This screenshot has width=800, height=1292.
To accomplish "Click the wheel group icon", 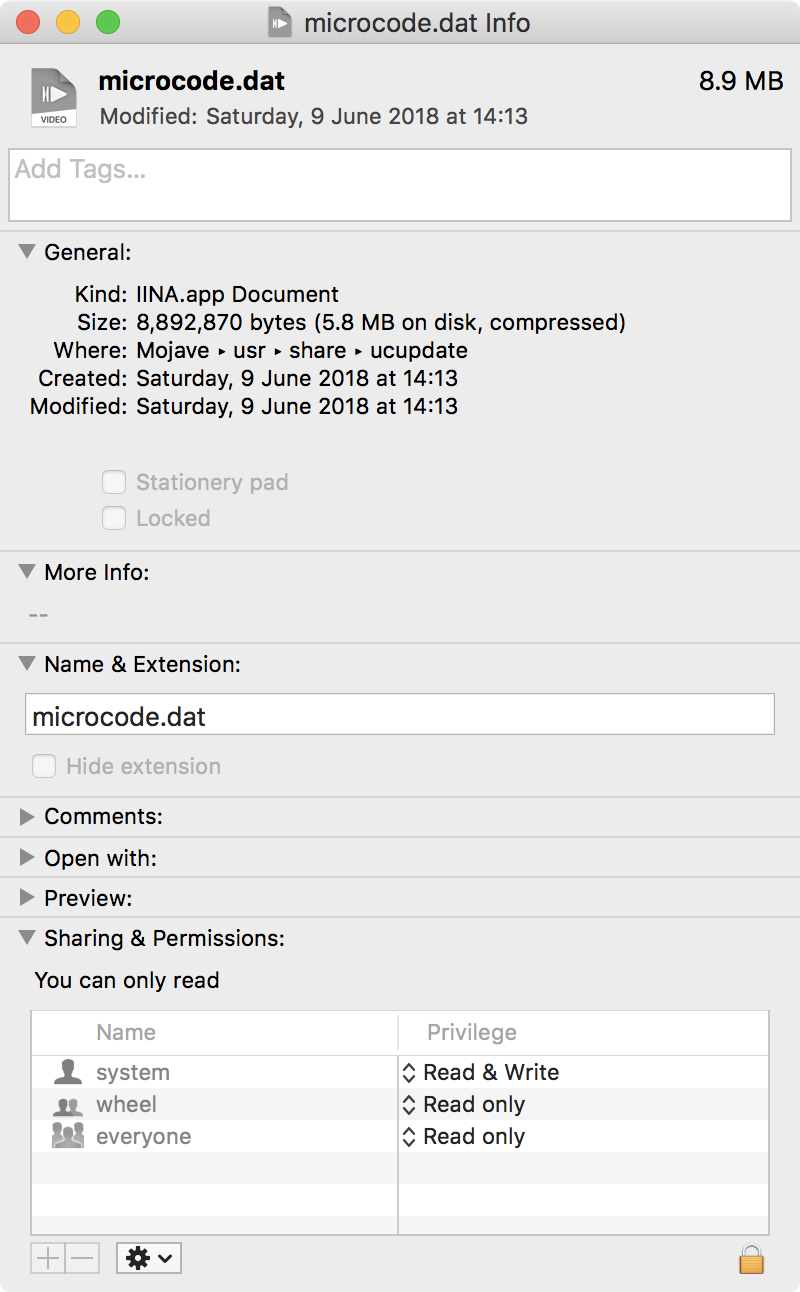I will tap(68, 1105).
